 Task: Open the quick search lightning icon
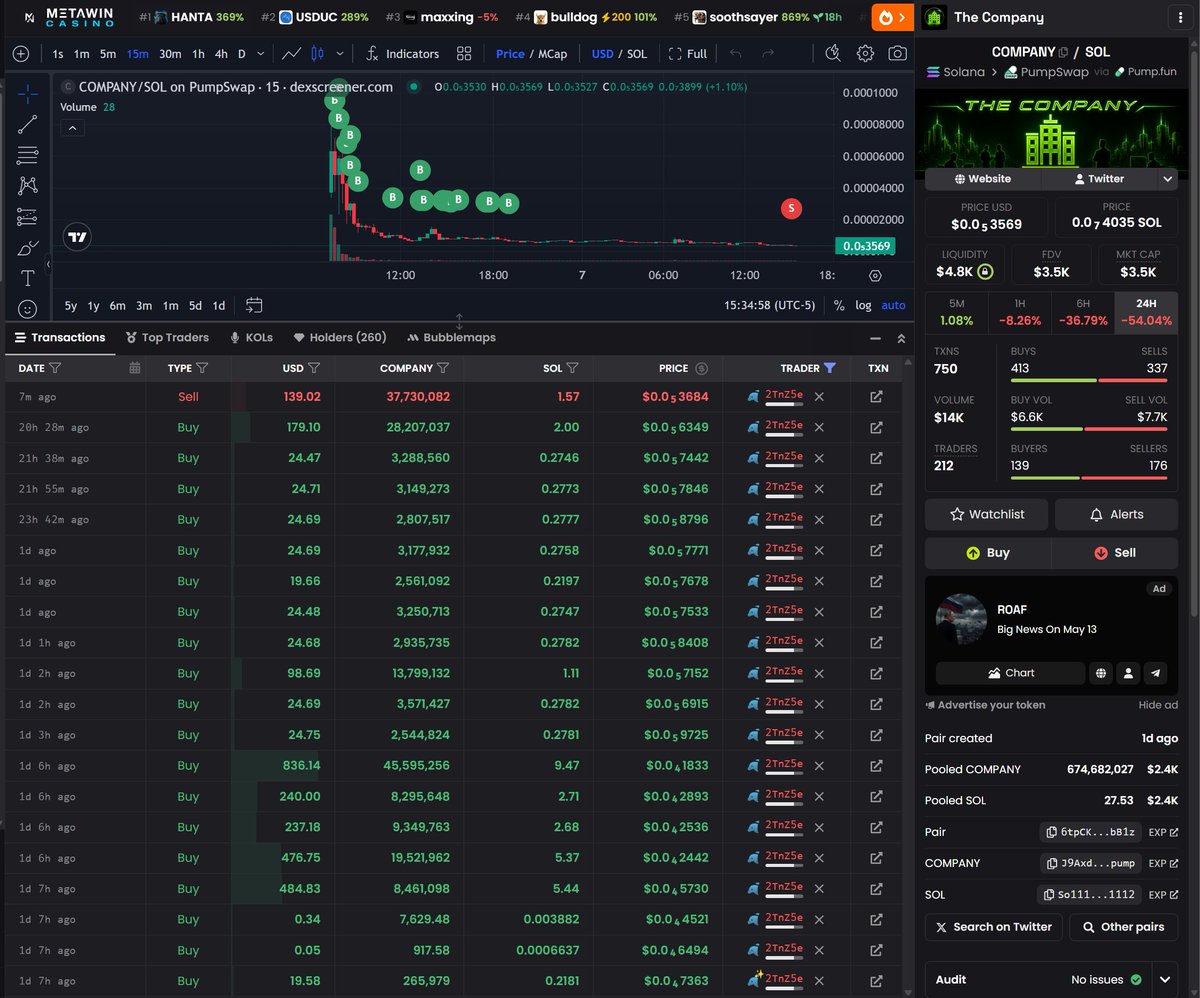(833, 54)
